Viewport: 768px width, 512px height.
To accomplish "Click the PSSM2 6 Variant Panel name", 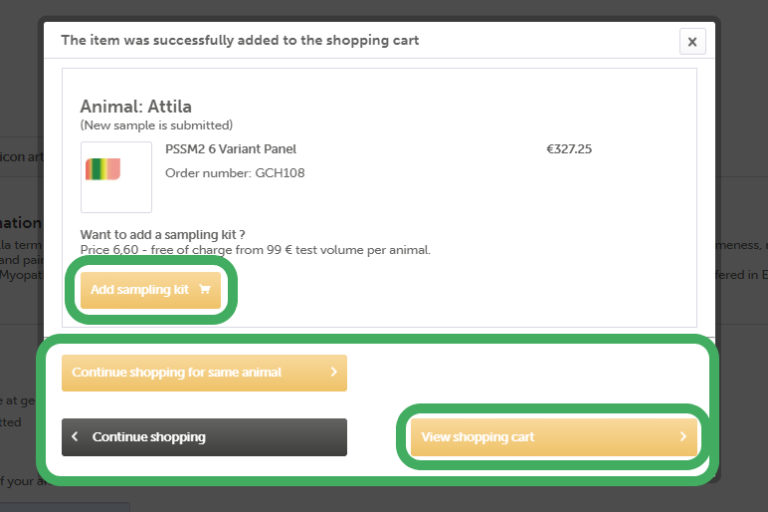I will (231, 149).
